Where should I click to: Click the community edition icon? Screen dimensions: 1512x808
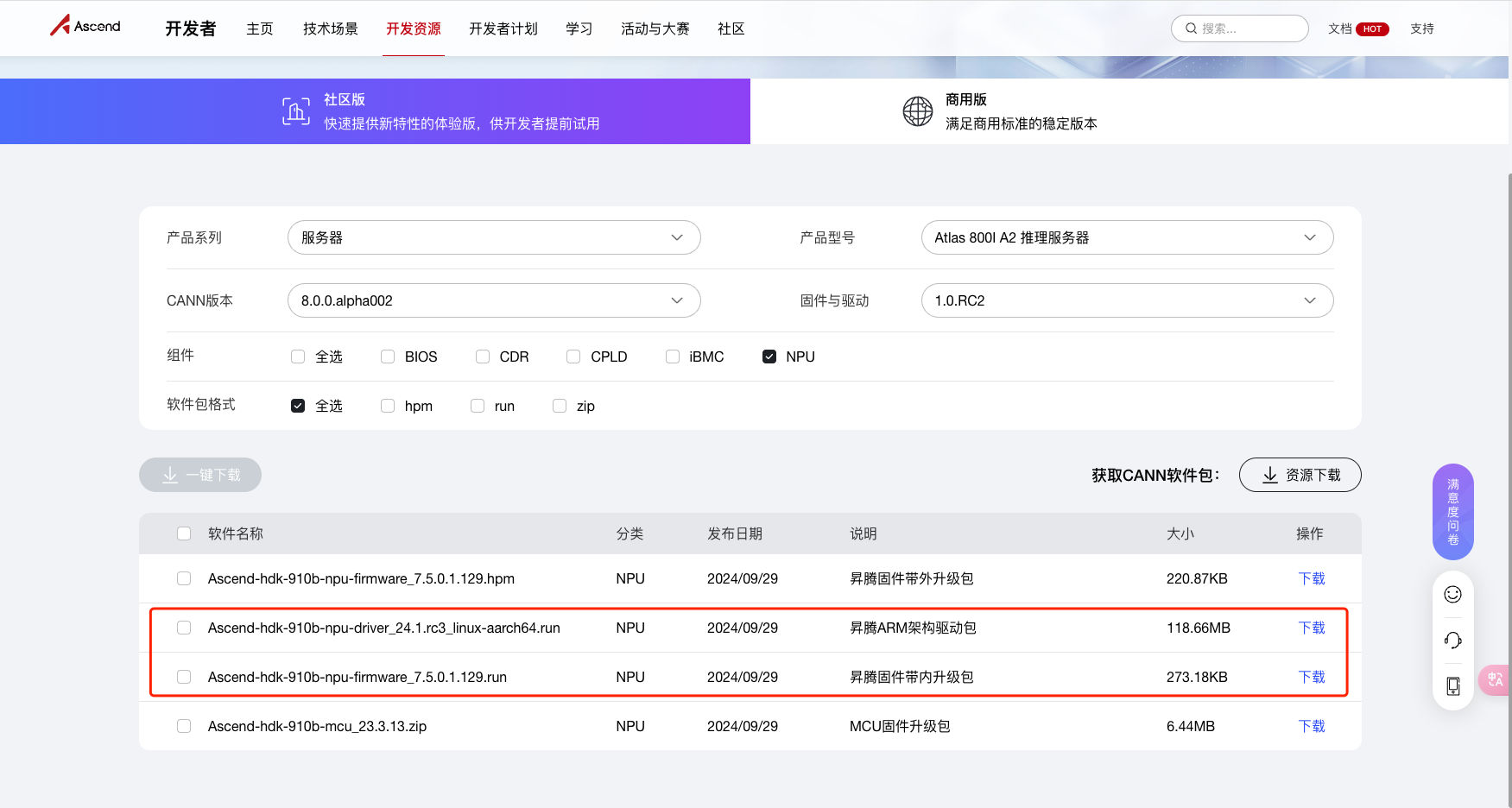point(295,111)
